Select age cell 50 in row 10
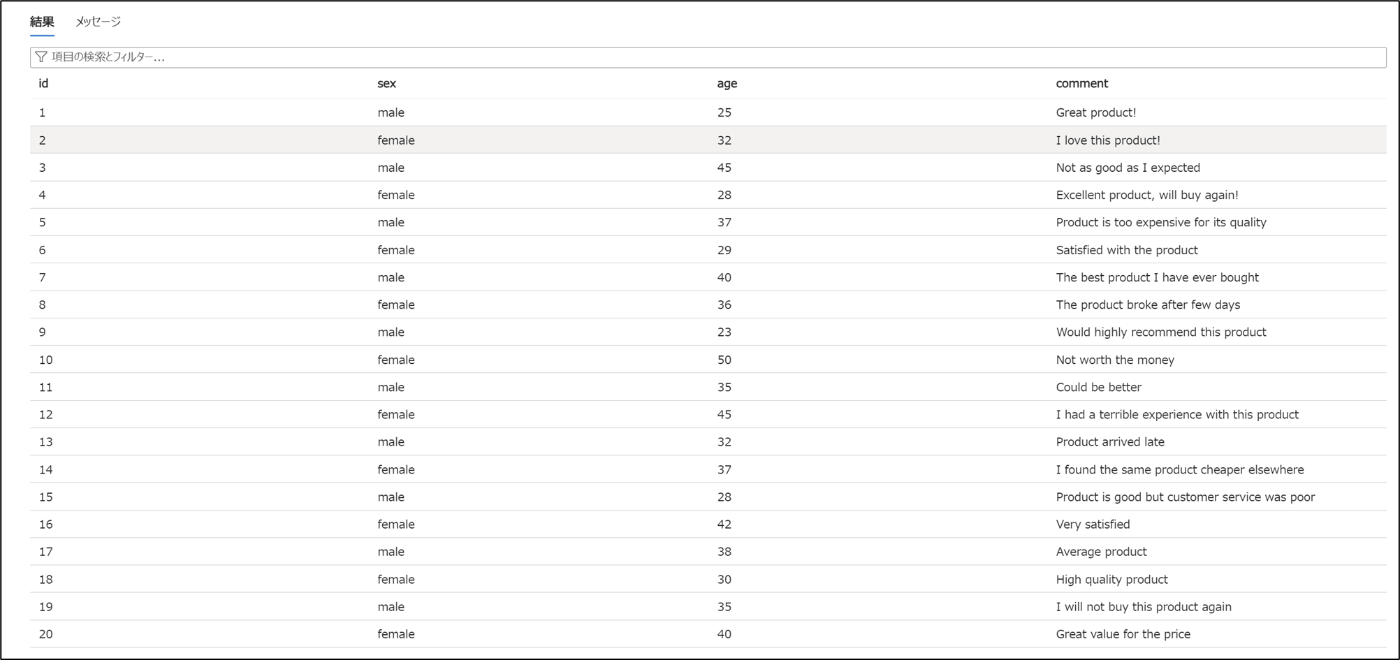Screen dimensions: 1400x660 point(724,360)
